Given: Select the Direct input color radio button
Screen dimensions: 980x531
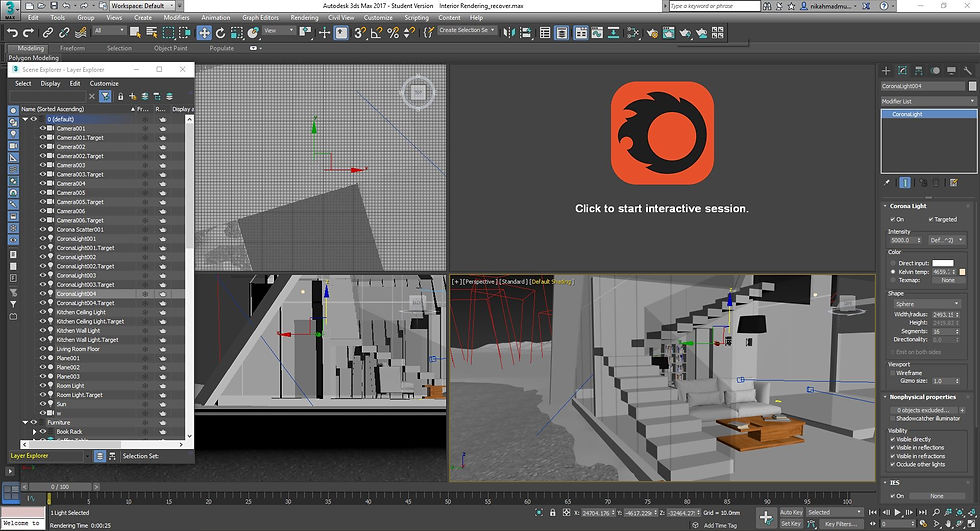Looking at the screenshot, I should (x=892, y=263).
